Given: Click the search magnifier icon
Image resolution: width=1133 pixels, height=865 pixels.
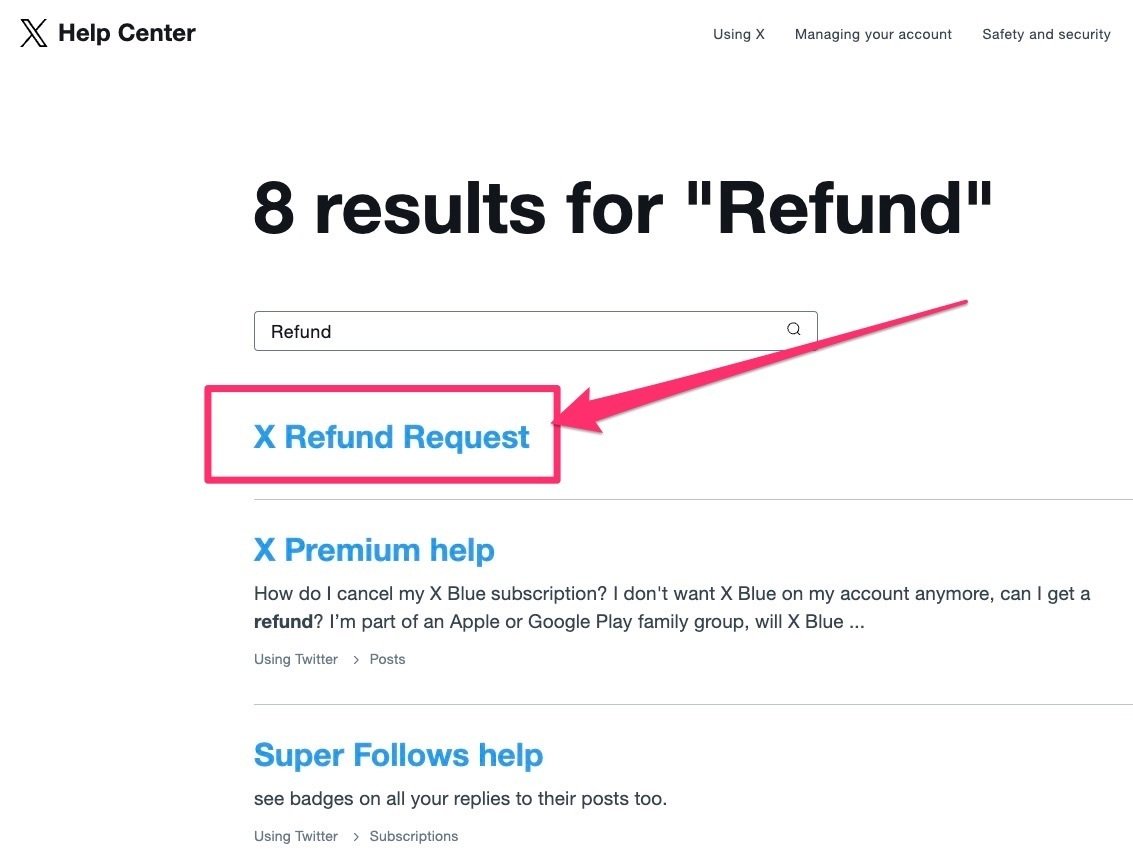Looking at the screenshot, I should pyautogui.click(x=793, y=330).
